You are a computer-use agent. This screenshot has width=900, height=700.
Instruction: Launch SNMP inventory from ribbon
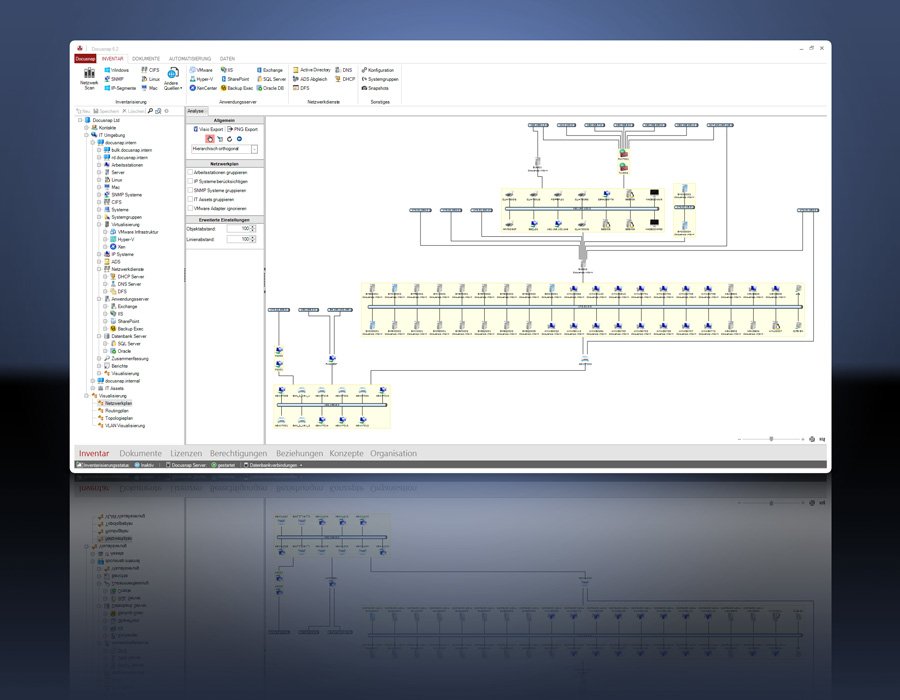(114, 79)
